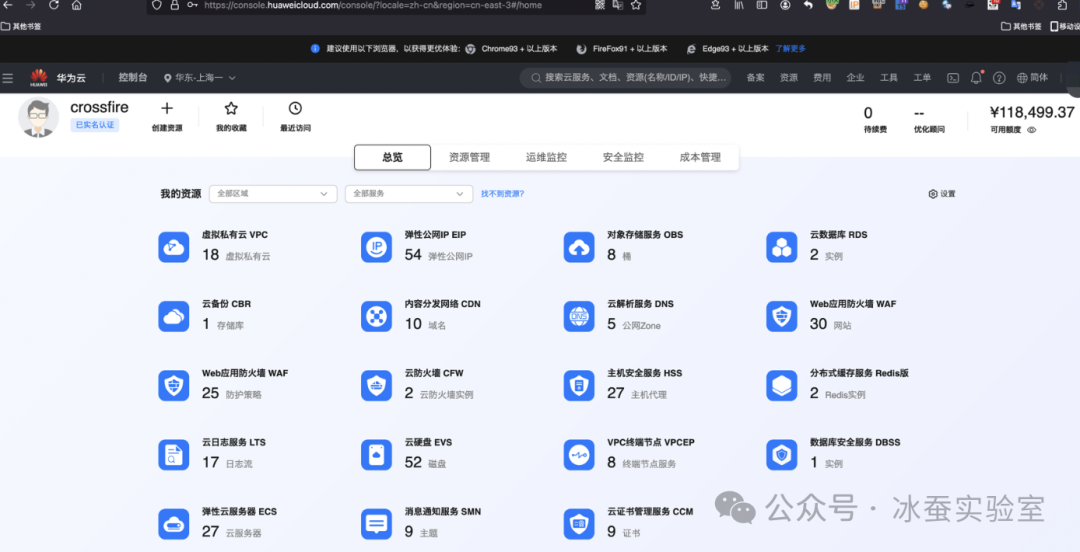The width and height of the screenshot is (1080, 552).
Task: Open the CCM certificate management icon
Action: pos(579,524)
